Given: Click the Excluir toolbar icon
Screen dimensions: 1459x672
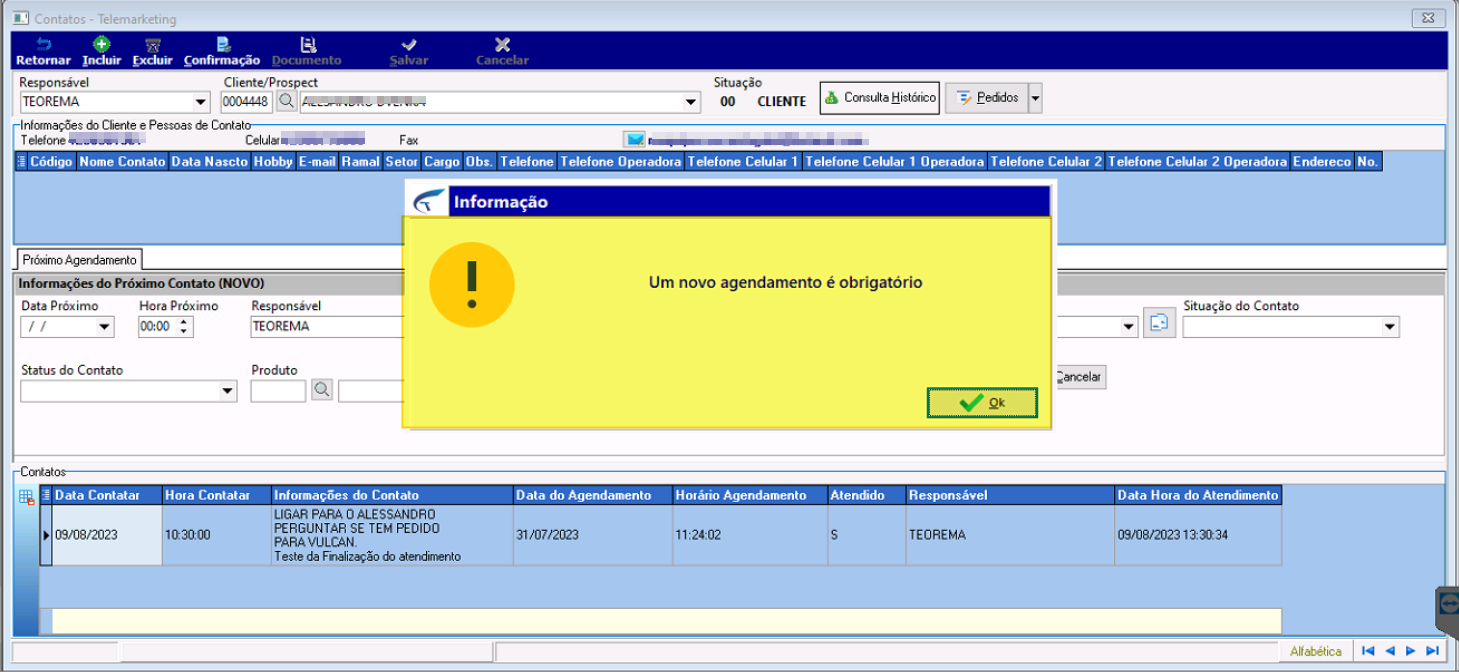Looking at the screenshot, I should (x=152, y=45).
